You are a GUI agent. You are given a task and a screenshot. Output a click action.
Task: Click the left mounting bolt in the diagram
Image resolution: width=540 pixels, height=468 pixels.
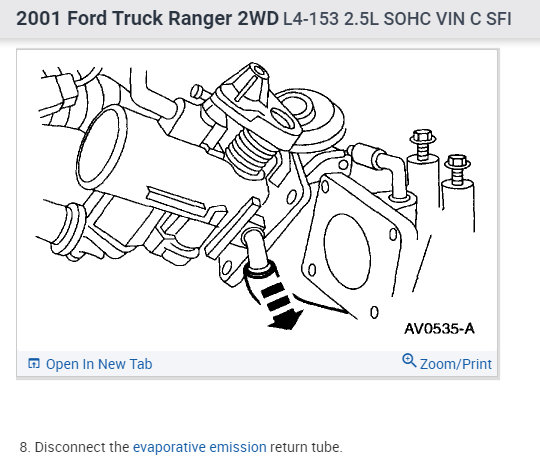(x=423, y=145)
